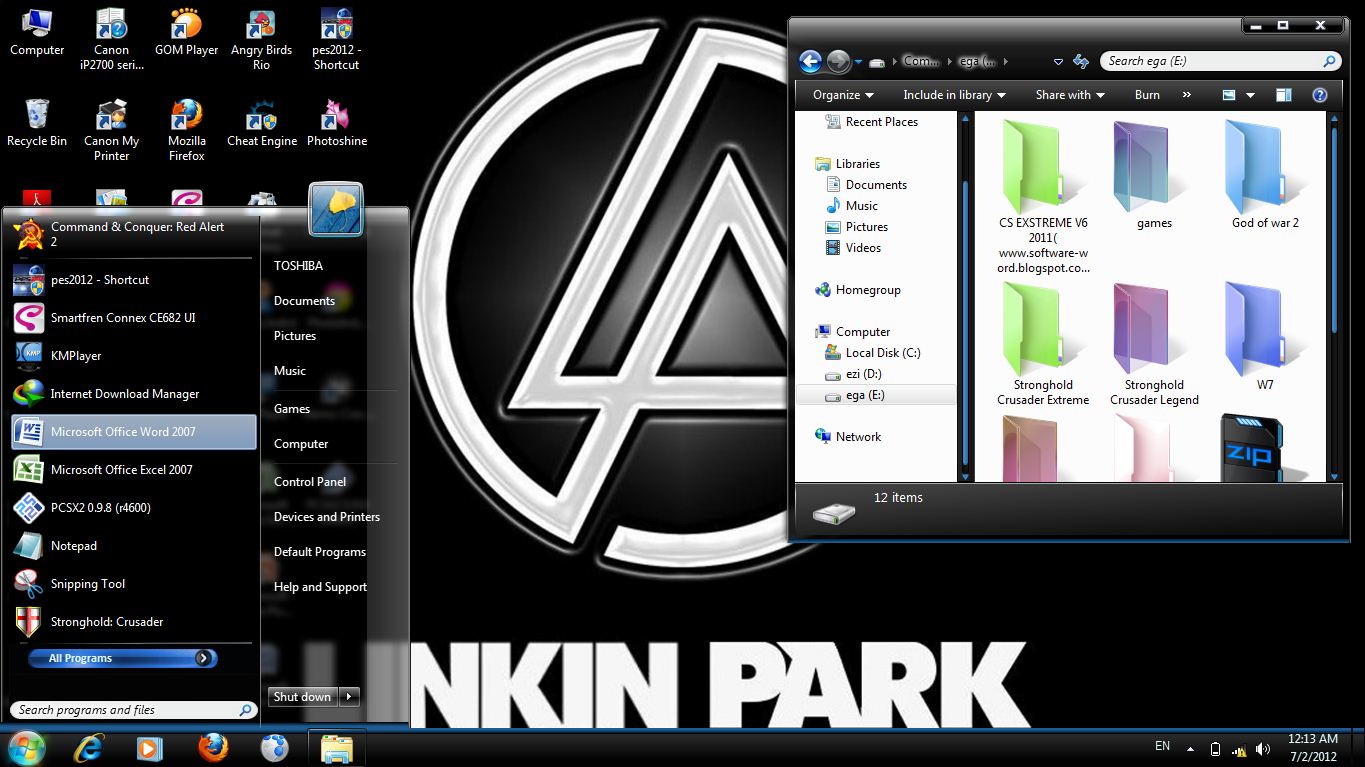Select ezi (D:) drive

(x=853, y=374)
